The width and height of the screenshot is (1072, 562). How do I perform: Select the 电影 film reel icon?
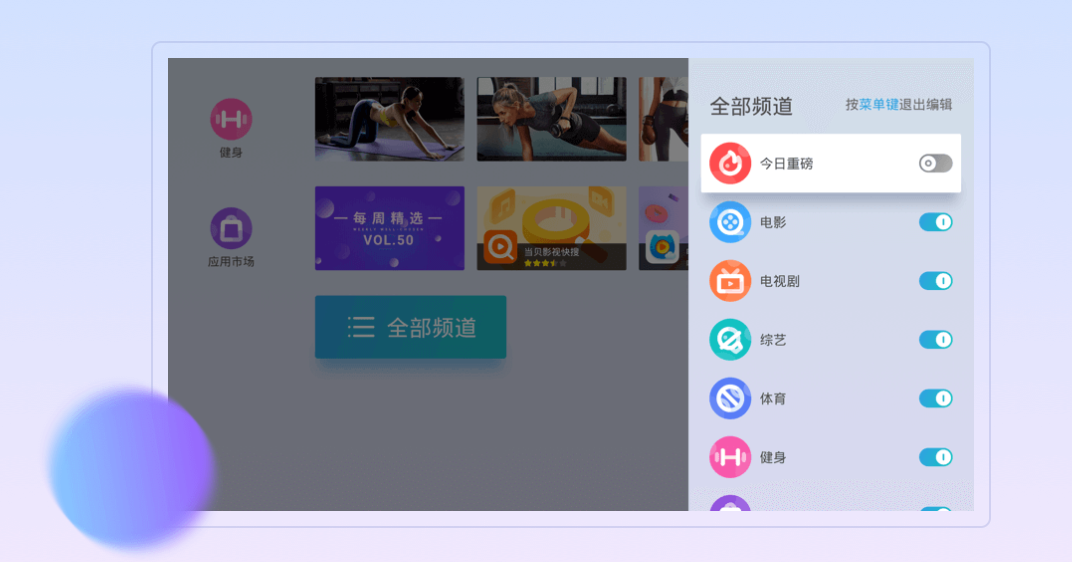click(730, 222)
